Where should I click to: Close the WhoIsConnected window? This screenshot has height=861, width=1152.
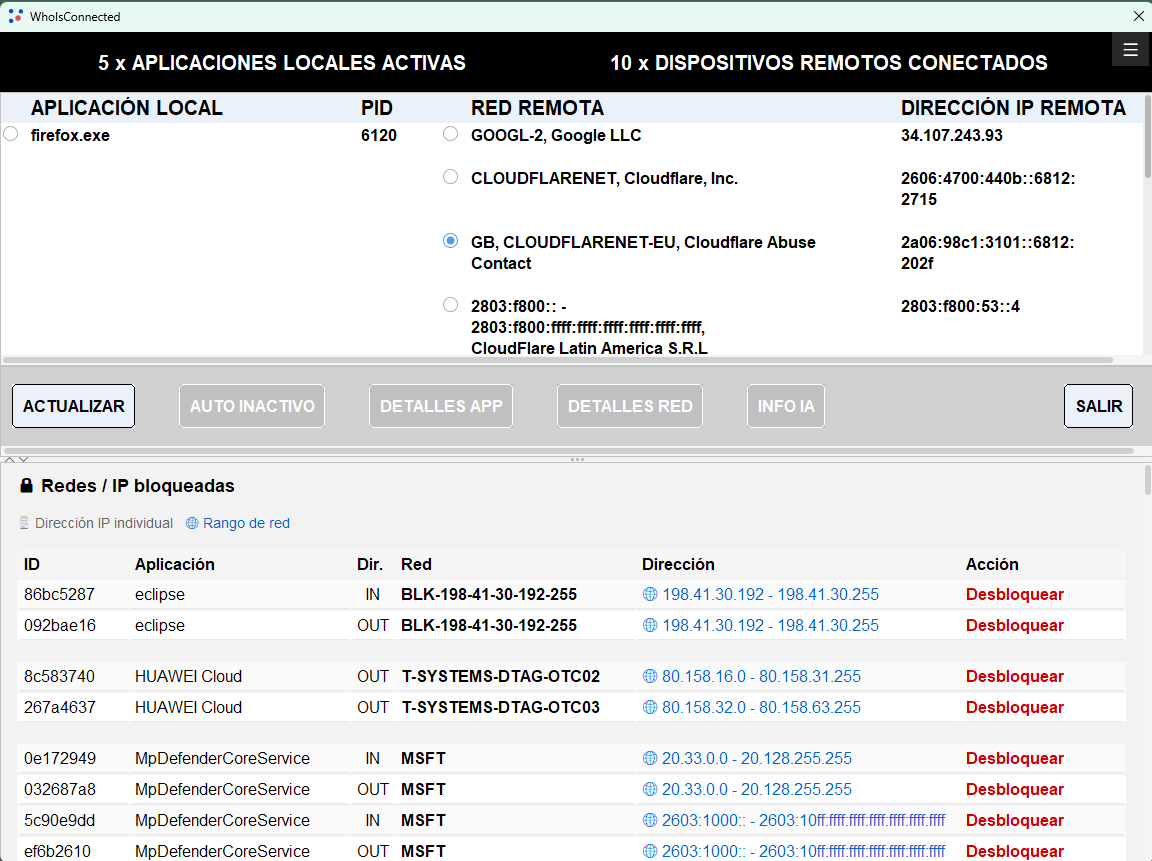[1138, 15]
